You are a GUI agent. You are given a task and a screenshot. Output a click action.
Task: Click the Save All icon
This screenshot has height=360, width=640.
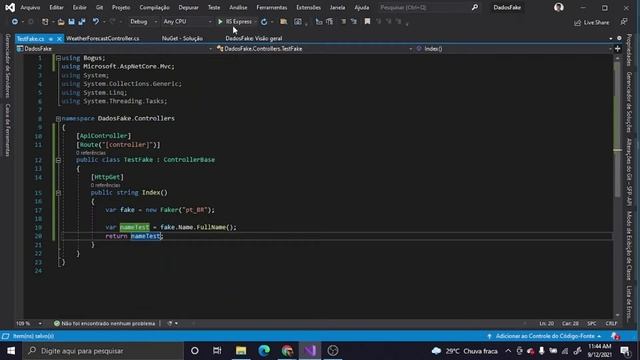(x=82, y=22)
